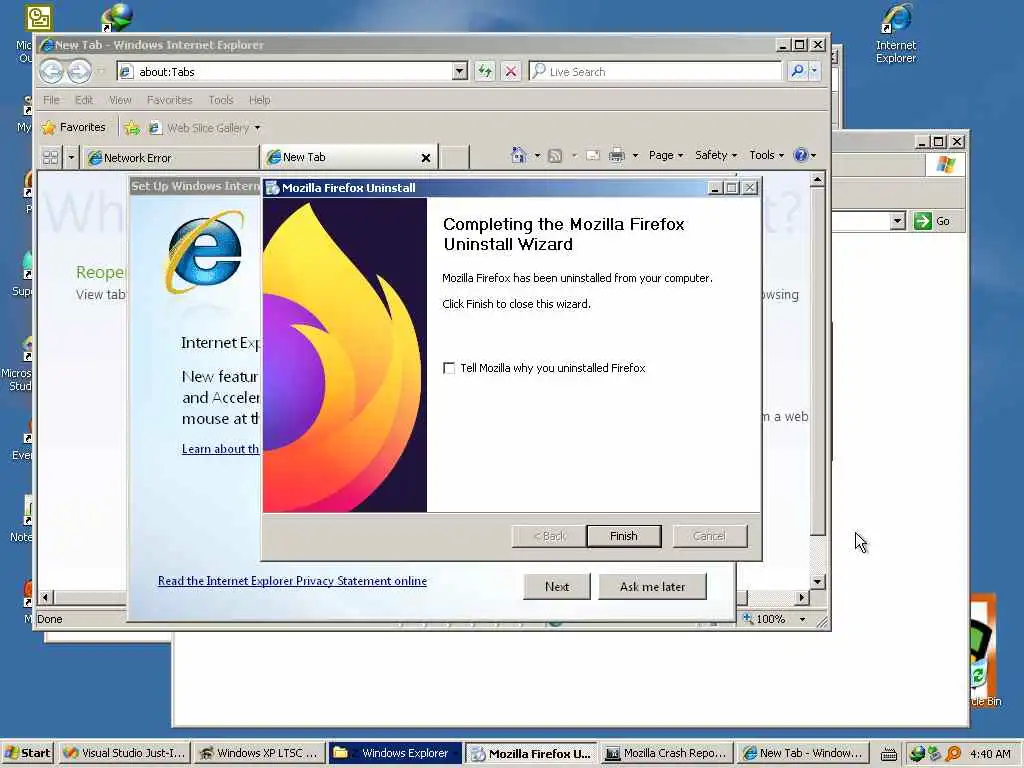Expand the search provider dropdown arrow
1024x768 pixels.
pos(814,71)
